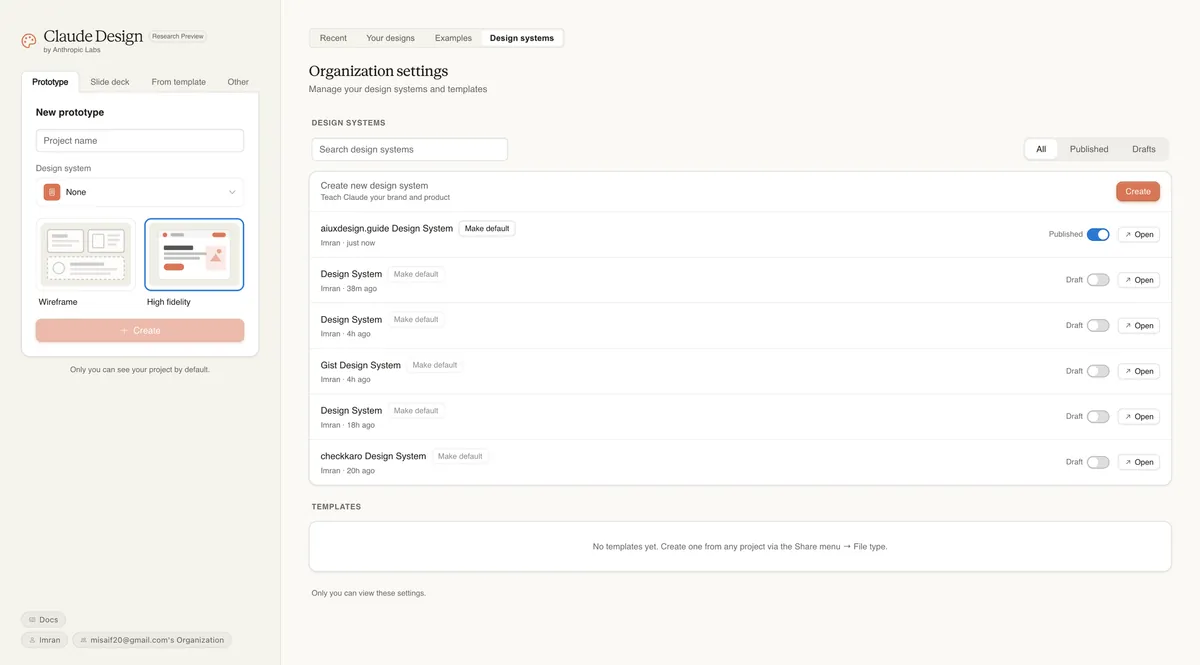Image resolution: width=1200 pixels, height=665 pixels.
Task: Select the Wireframe fidelity thumbnail
Action: [x=86, y=254]
